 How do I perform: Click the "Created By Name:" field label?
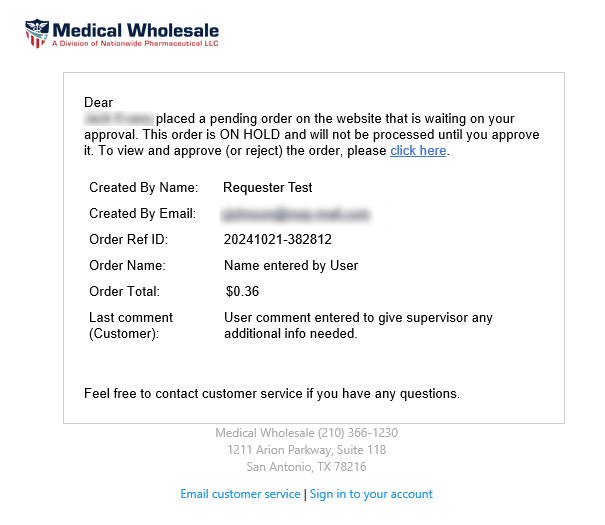tap(144, 188)
